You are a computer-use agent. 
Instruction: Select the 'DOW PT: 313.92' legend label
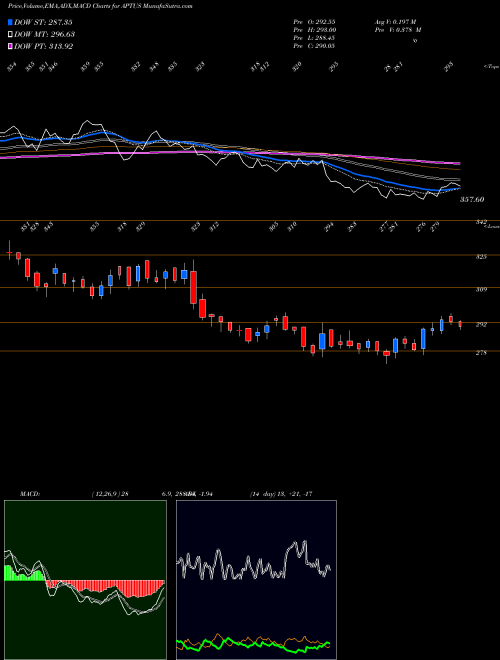point(44,46)
